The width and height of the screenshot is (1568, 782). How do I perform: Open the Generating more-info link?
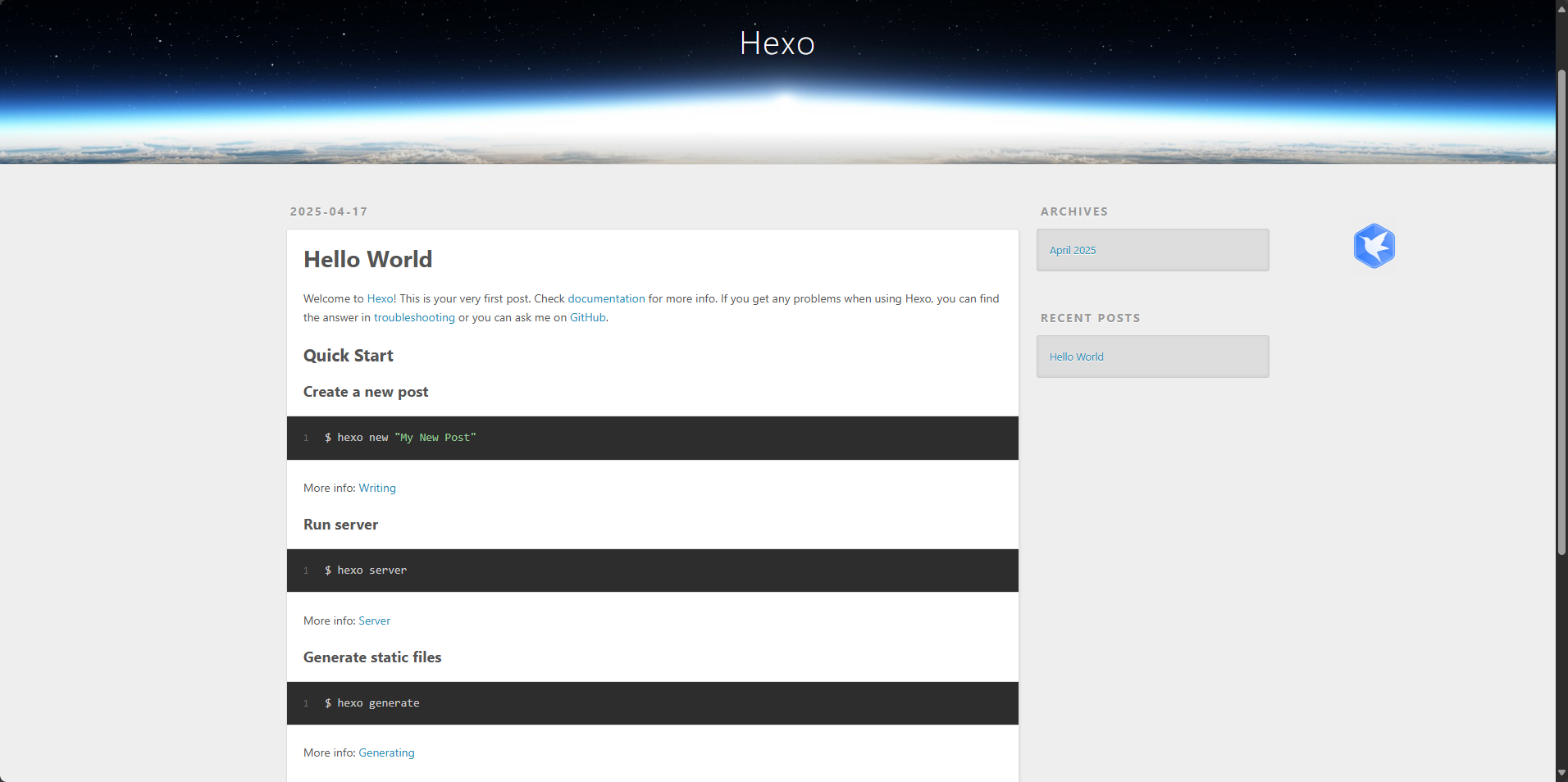[x=386, y=752]
